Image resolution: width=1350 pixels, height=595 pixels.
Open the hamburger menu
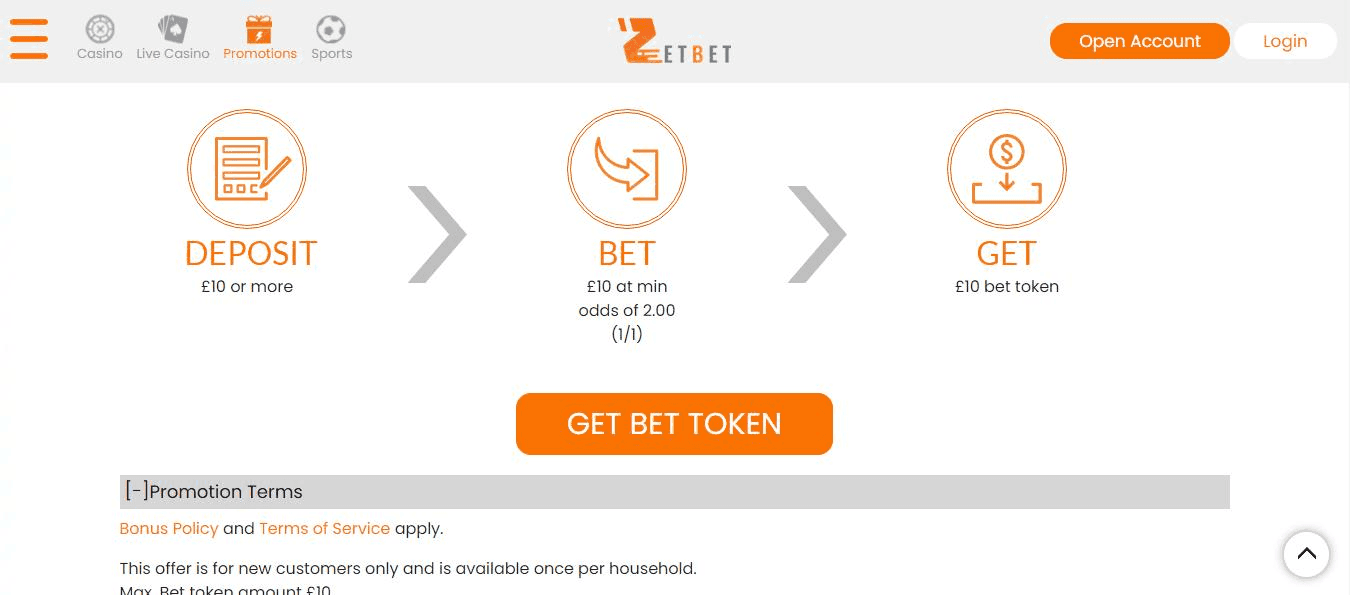coord(29,39)
